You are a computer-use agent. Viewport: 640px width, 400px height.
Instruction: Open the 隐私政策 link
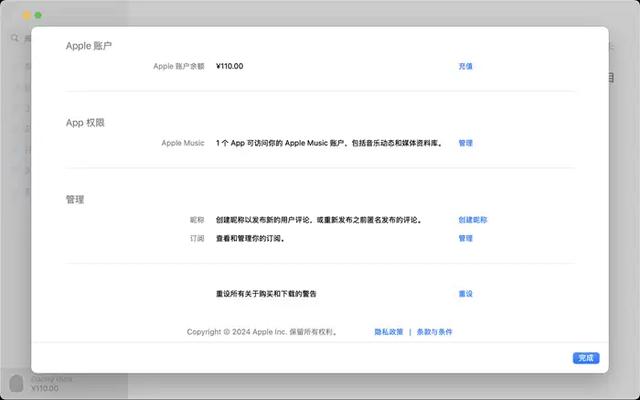pyautogui.click(x=389, y=331)
